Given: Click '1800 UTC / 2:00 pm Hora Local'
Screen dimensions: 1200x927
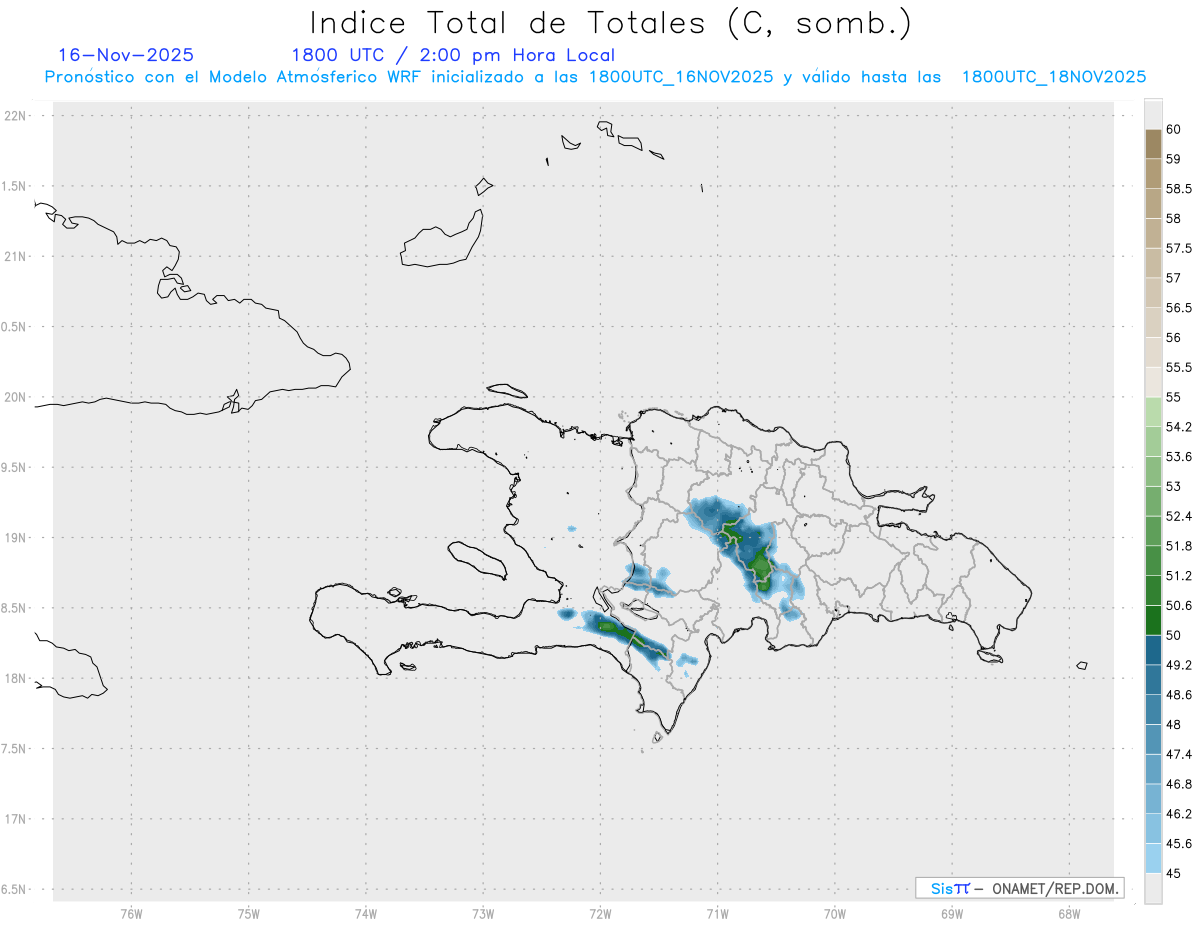Looking at the screenshot, I should (453, 56).
